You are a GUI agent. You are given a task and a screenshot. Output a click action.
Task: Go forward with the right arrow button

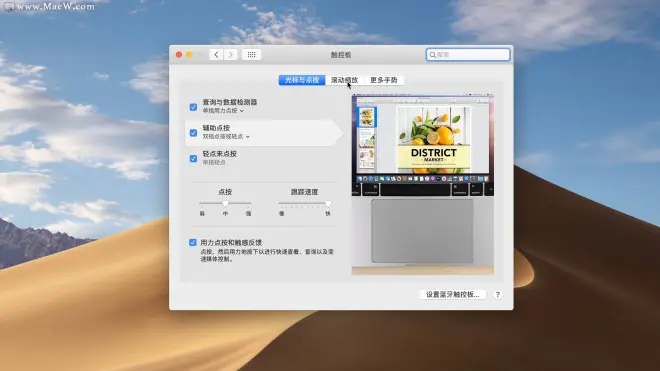tap(231, 55)
